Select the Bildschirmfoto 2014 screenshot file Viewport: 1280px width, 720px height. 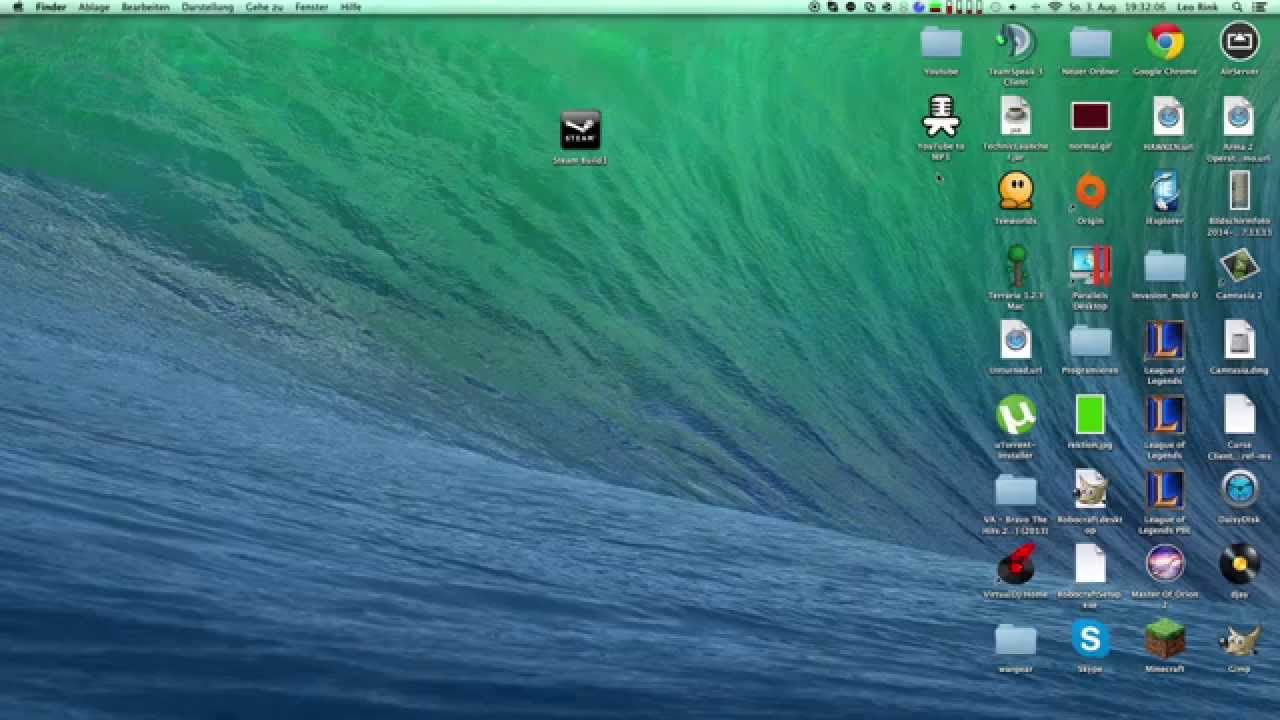coord(1239,190)
